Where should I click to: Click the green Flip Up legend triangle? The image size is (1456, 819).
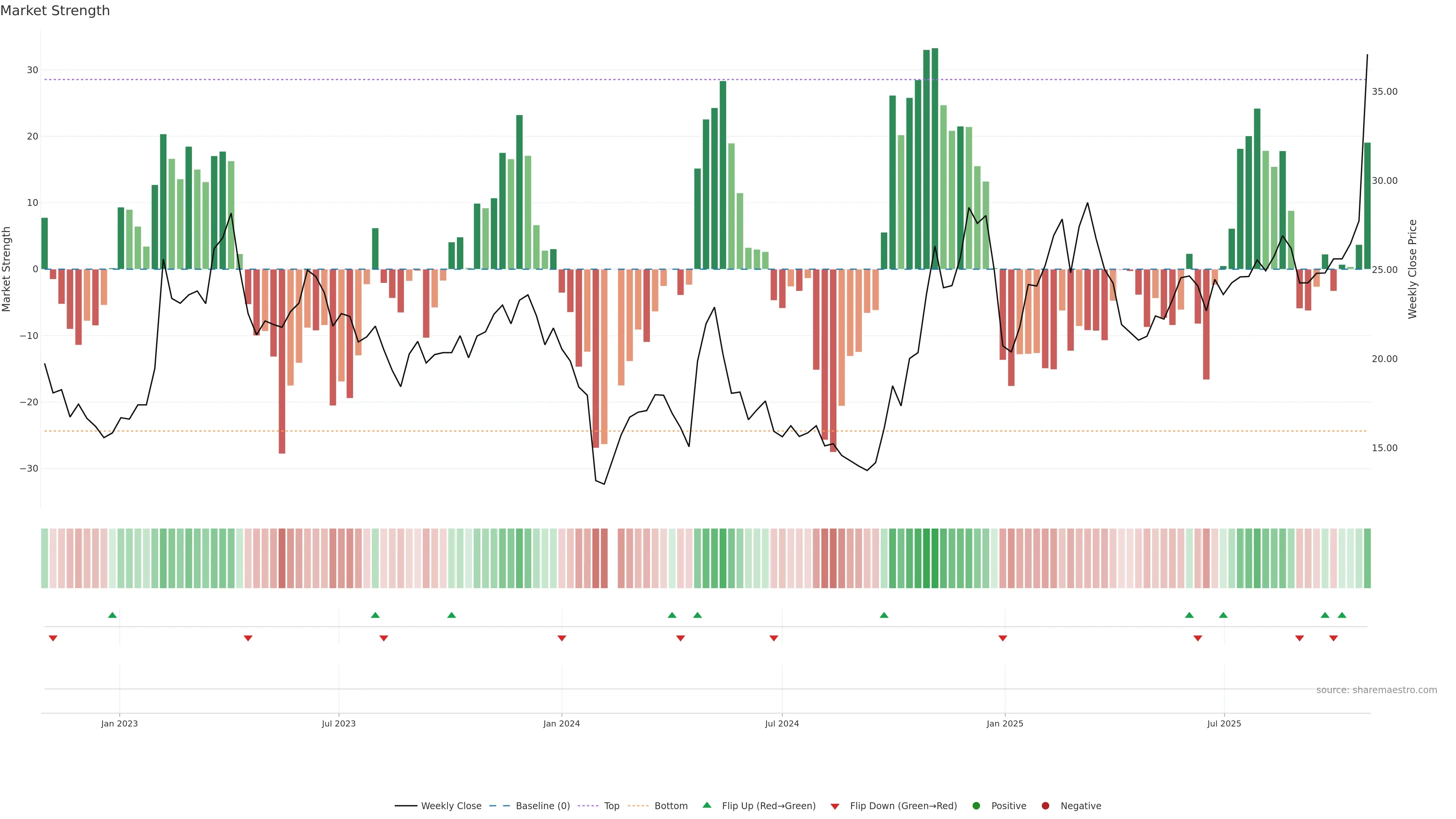point(706,805)
